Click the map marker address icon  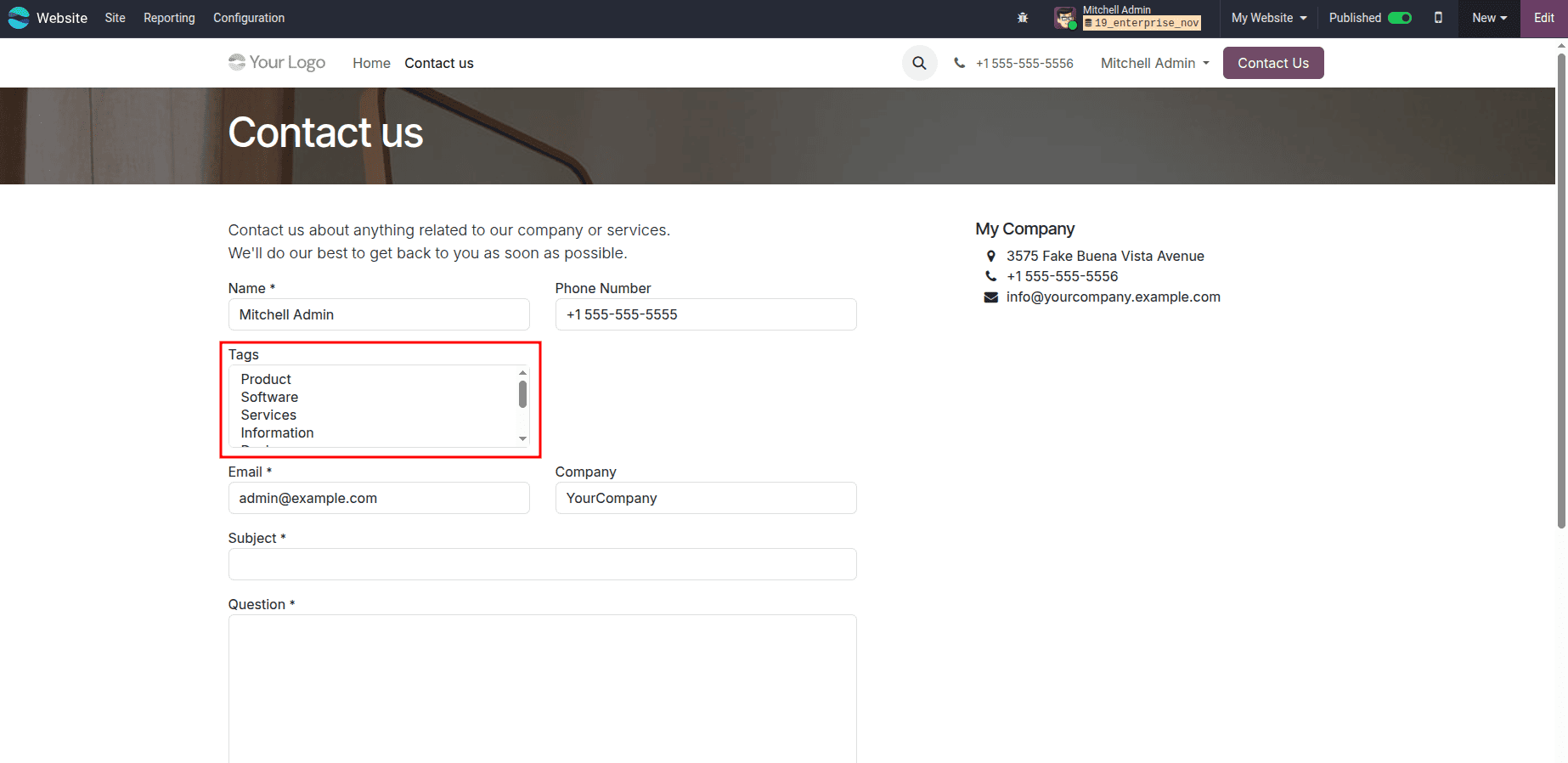click(x=990, y=256)
